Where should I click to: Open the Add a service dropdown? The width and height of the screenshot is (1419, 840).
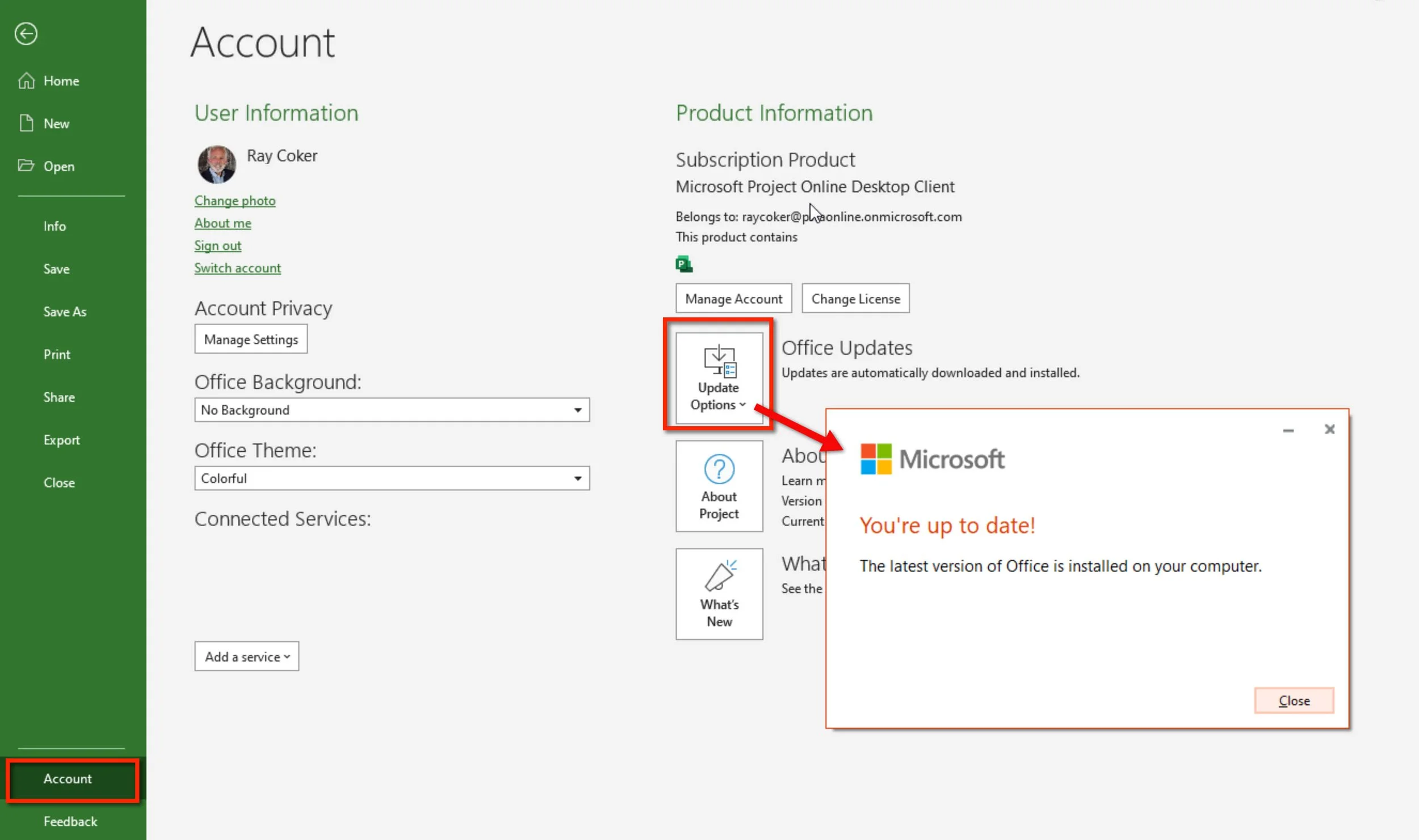click(246, 657)
